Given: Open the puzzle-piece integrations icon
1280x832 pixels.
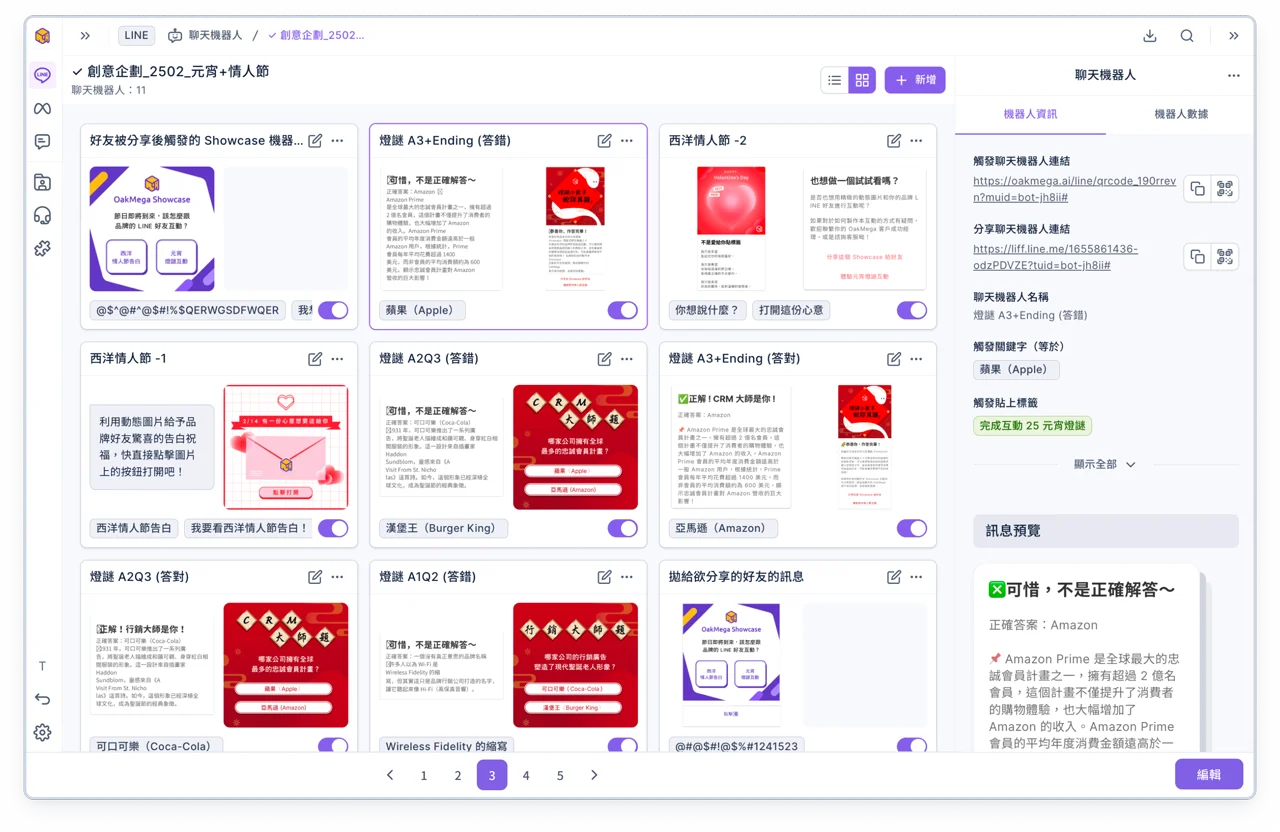Looking at the screenshot, I should [x=42, y=248].
